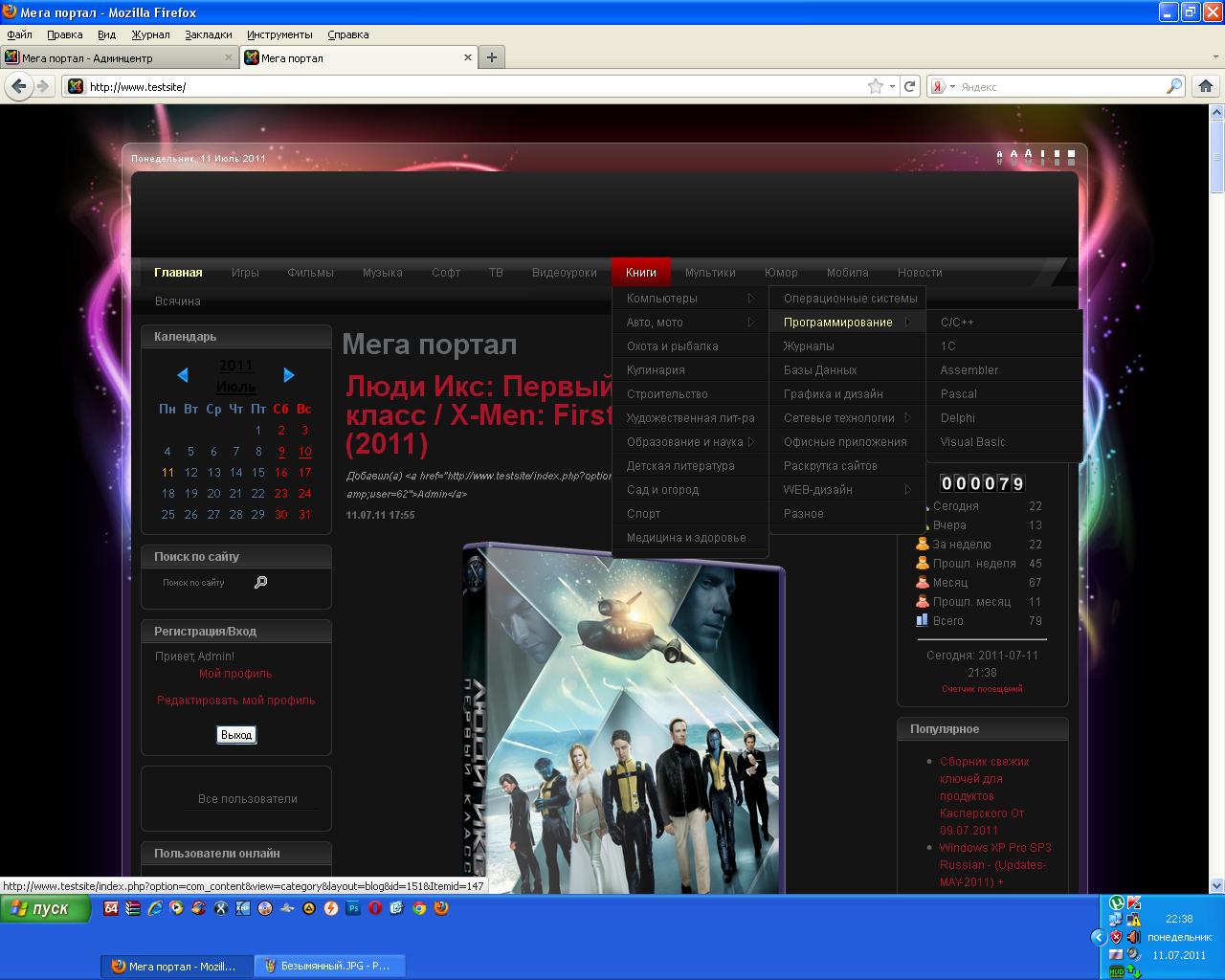Launch Google Chrome from the quick launch
The image size is (1225, 980).
coord(419,908)
